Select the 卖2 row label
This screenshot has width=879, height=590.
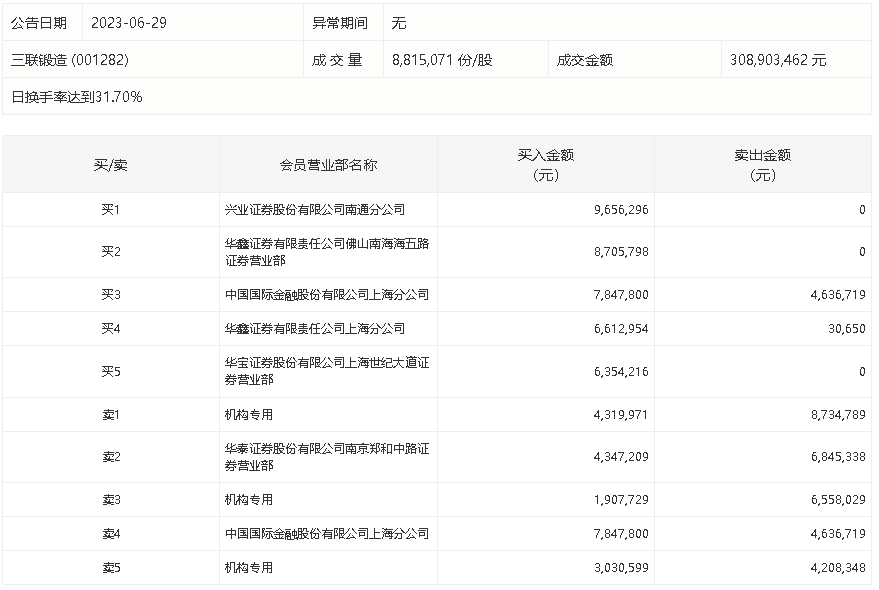point(110,457)
